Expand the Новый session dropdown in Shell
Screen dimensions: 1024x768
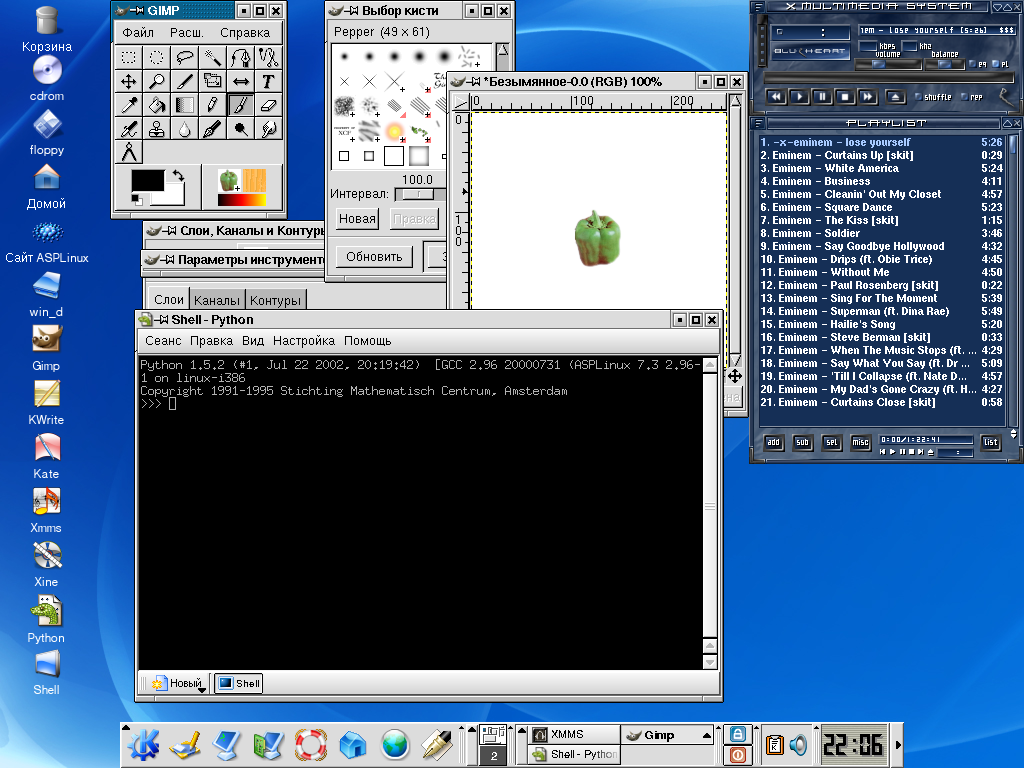(202, 690)
